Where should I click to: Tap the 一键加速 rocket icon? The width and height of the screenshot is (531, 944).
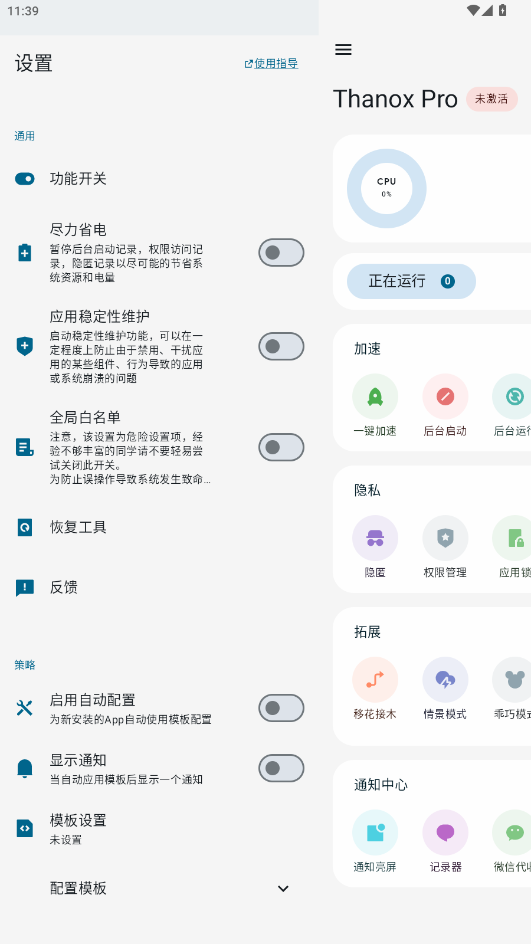(x=375, y=396)
